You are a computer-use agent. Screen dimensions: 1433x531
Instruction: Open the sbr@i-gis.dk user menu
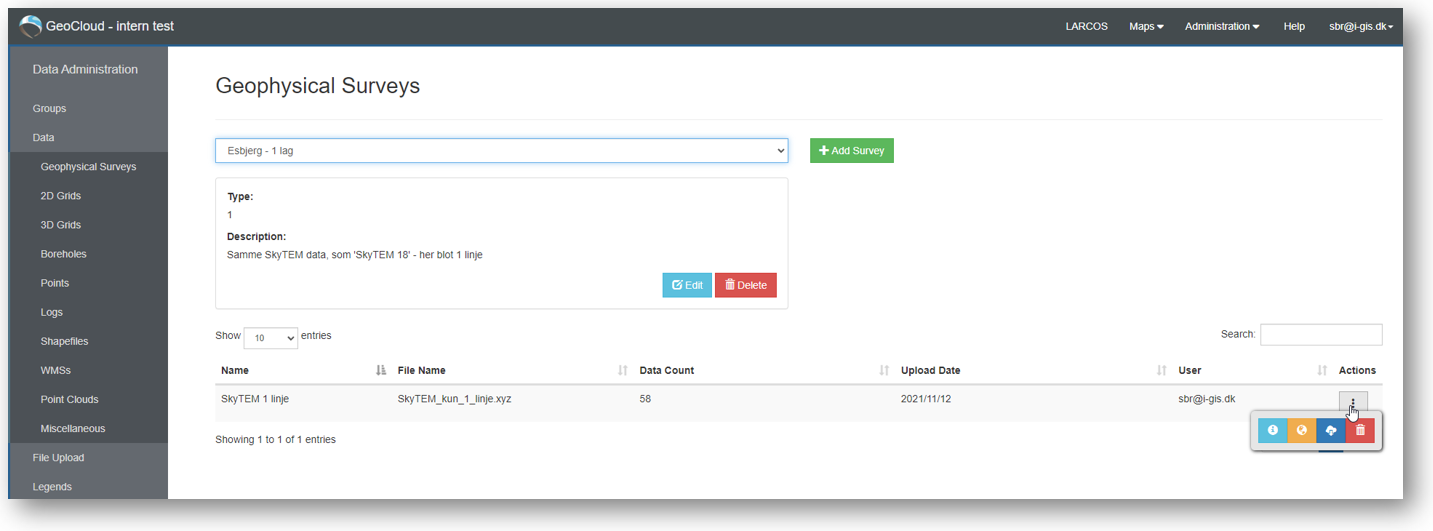click(x=1361, y=26)
